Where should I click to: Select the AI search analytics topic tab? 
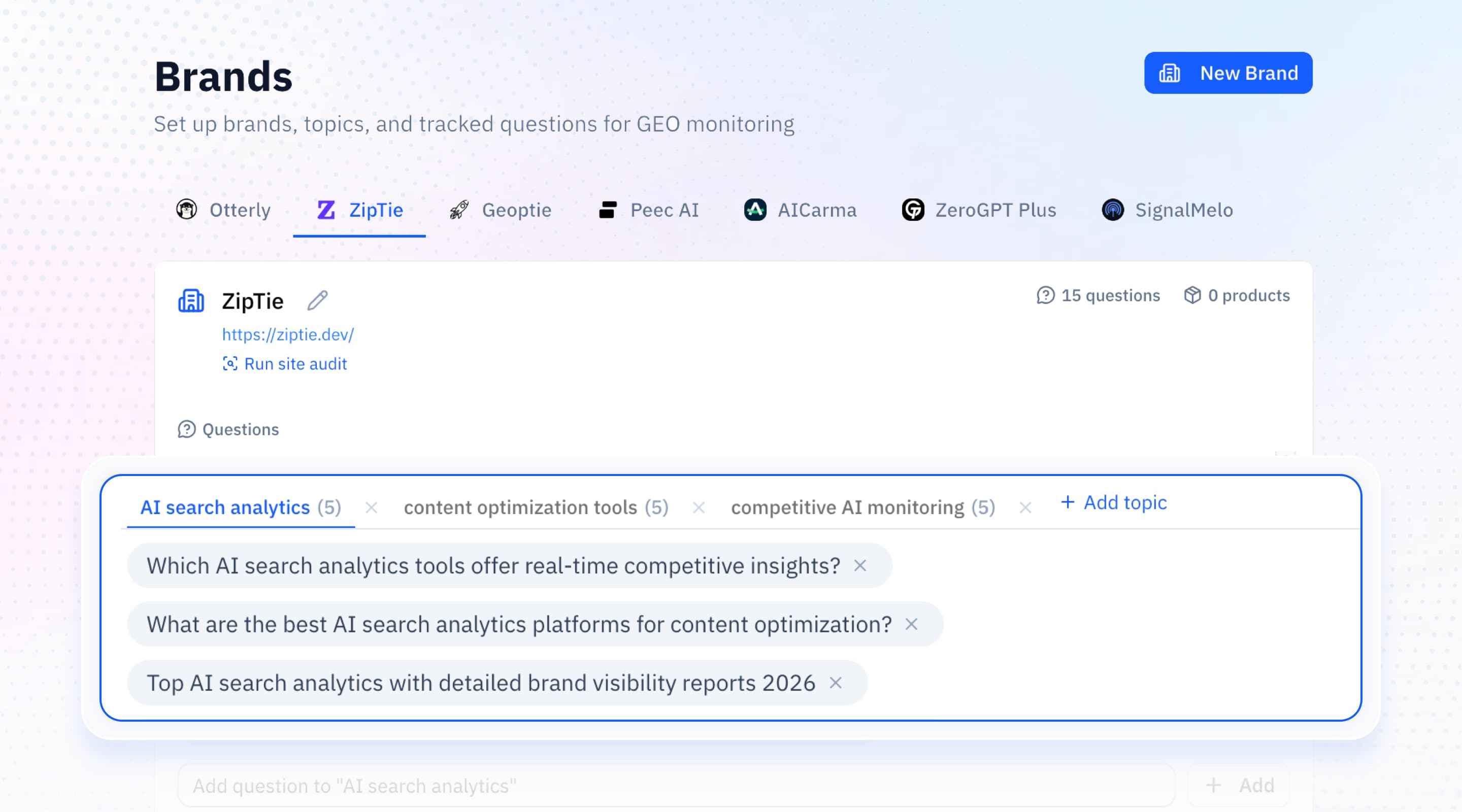pos(241,507)
